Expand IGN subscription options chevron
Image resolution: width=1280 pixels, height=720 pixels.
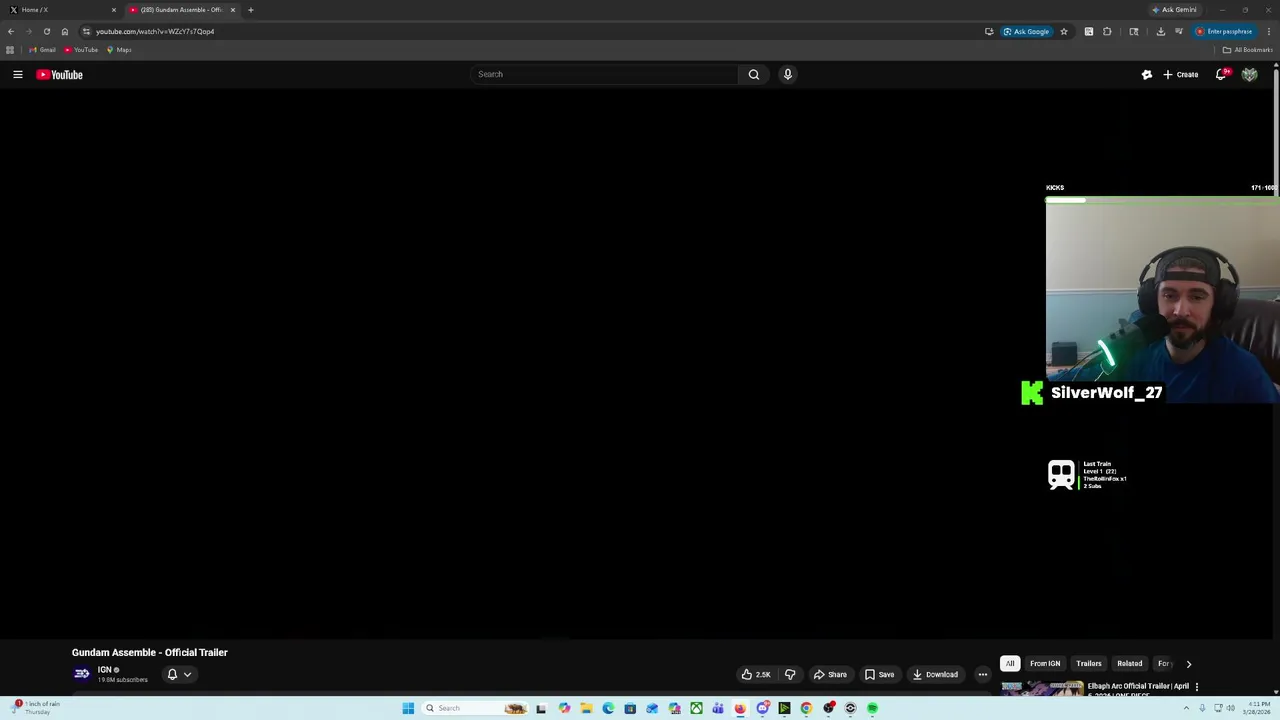[x=187, y=674]
